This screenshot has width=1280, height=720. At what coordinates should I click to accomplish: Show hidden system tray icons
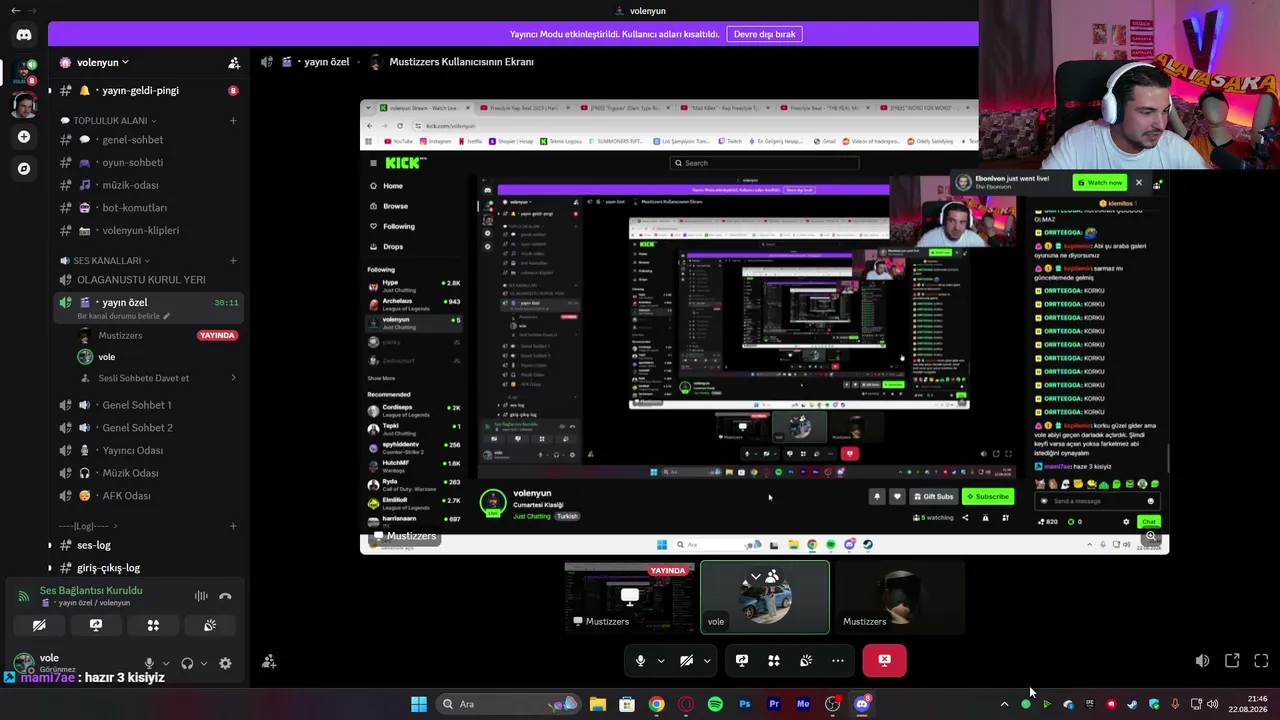tap(1004, 704)
